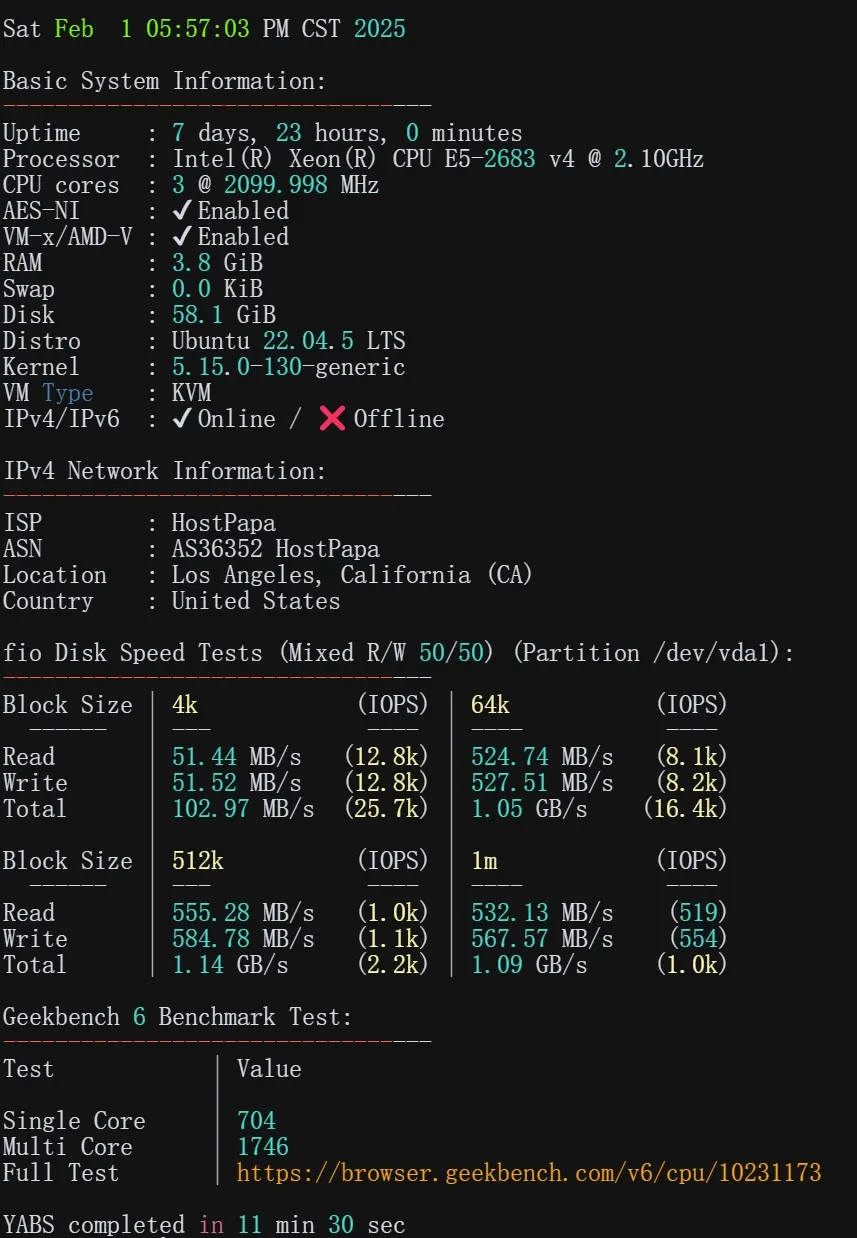Select the 64k block size header

click(x=490, y=705)
